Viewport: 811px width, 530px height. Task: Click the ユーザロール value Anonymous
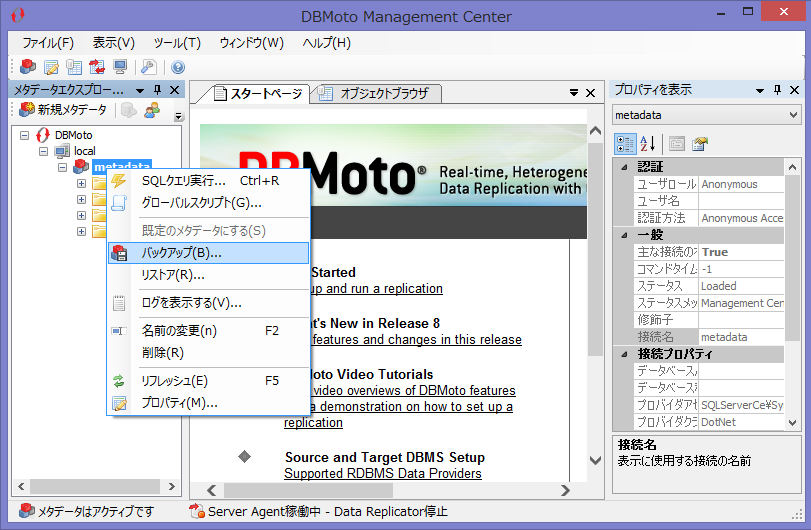click(x=742, y=184)
